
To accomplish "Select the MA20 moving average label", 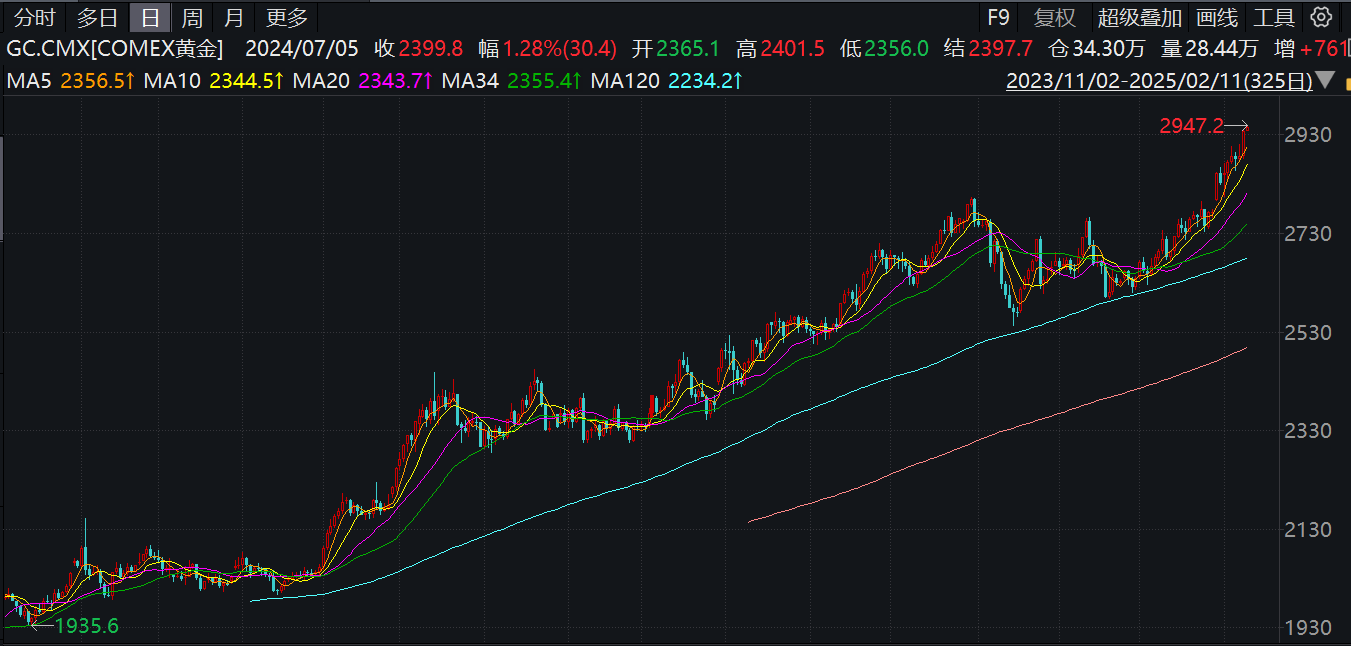I will [363, 81].
